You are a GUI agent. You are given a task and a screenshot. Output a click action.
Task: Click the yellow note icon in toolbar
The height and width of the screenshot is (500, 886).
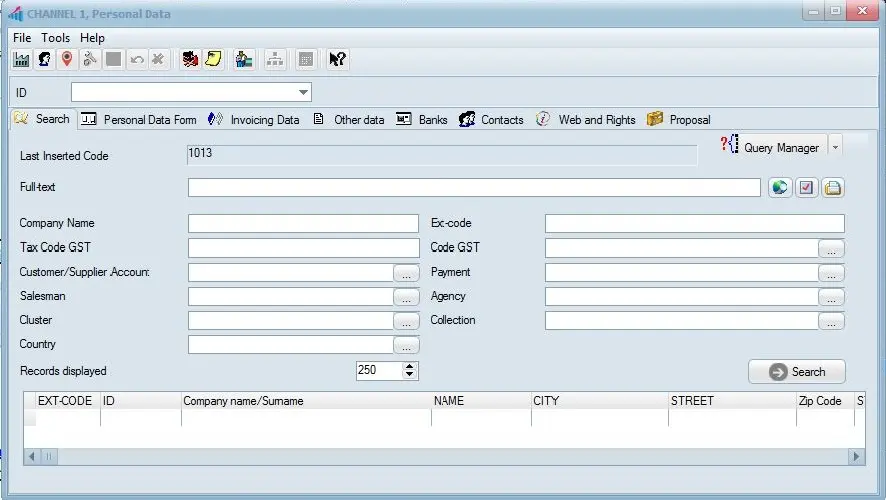click(x=213, y=60)
